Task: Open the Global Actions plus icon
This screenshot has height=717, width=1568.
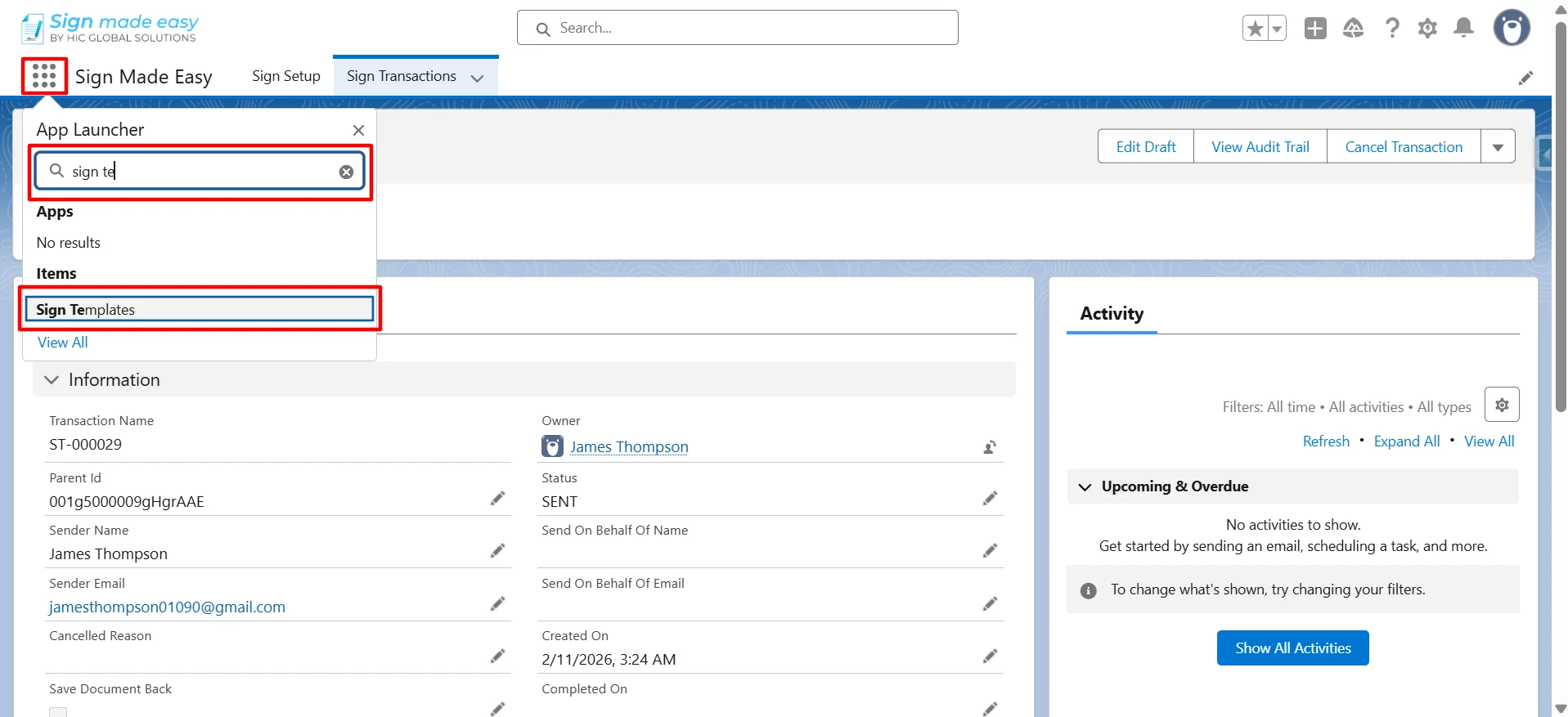Action: point(1315,29)
